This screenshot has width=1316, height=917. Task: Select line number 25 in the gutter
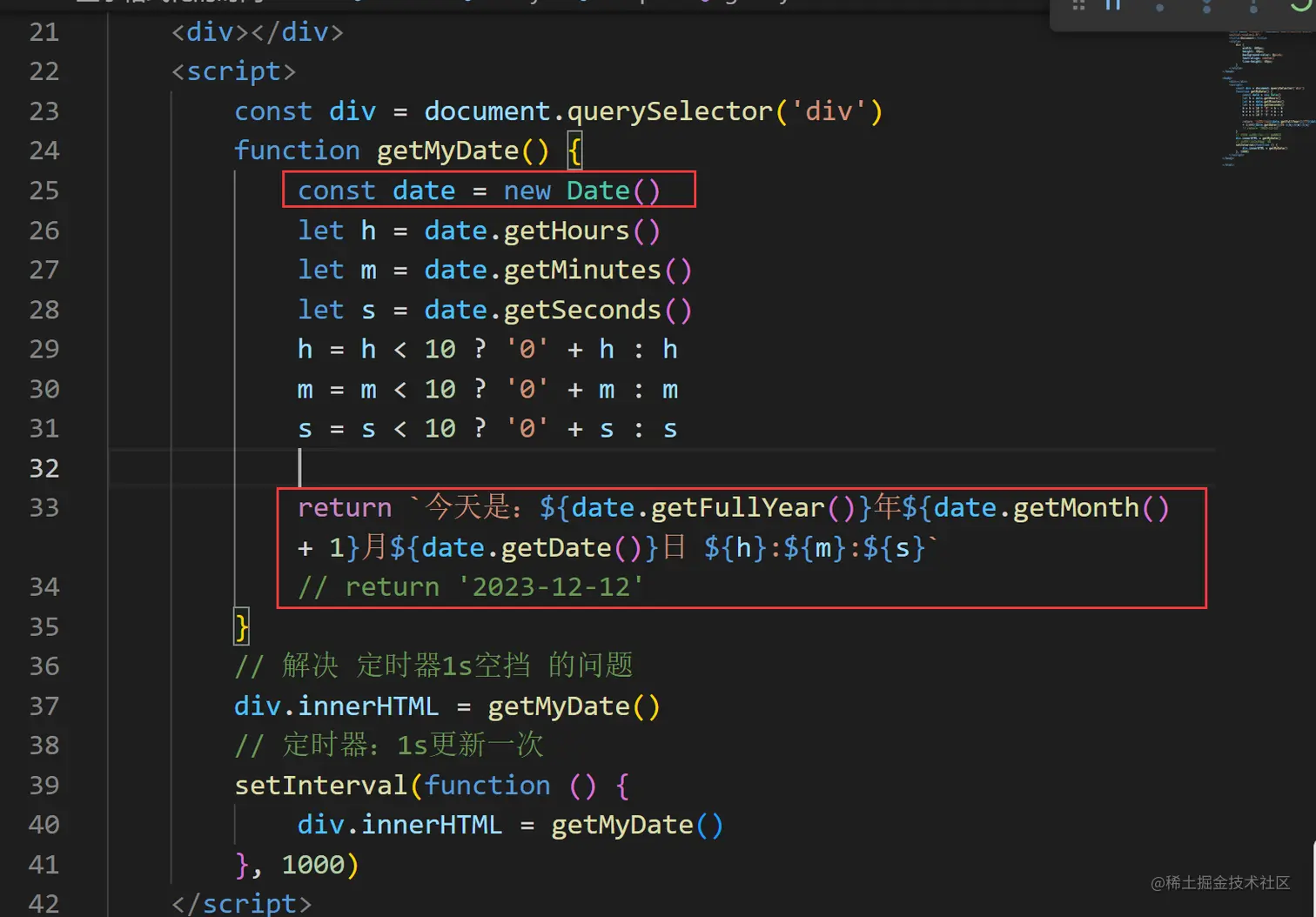click(44, 191)
